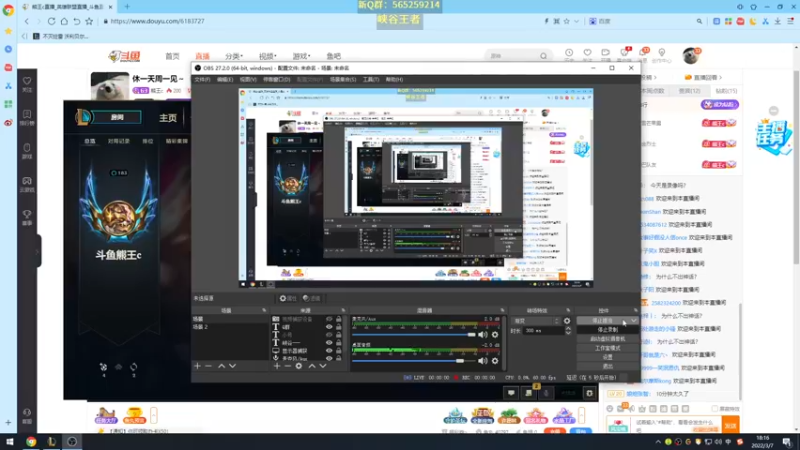This screenshot has height=450, width=800.
Task: Open the OBS taskbar icon
Action: 72,442
